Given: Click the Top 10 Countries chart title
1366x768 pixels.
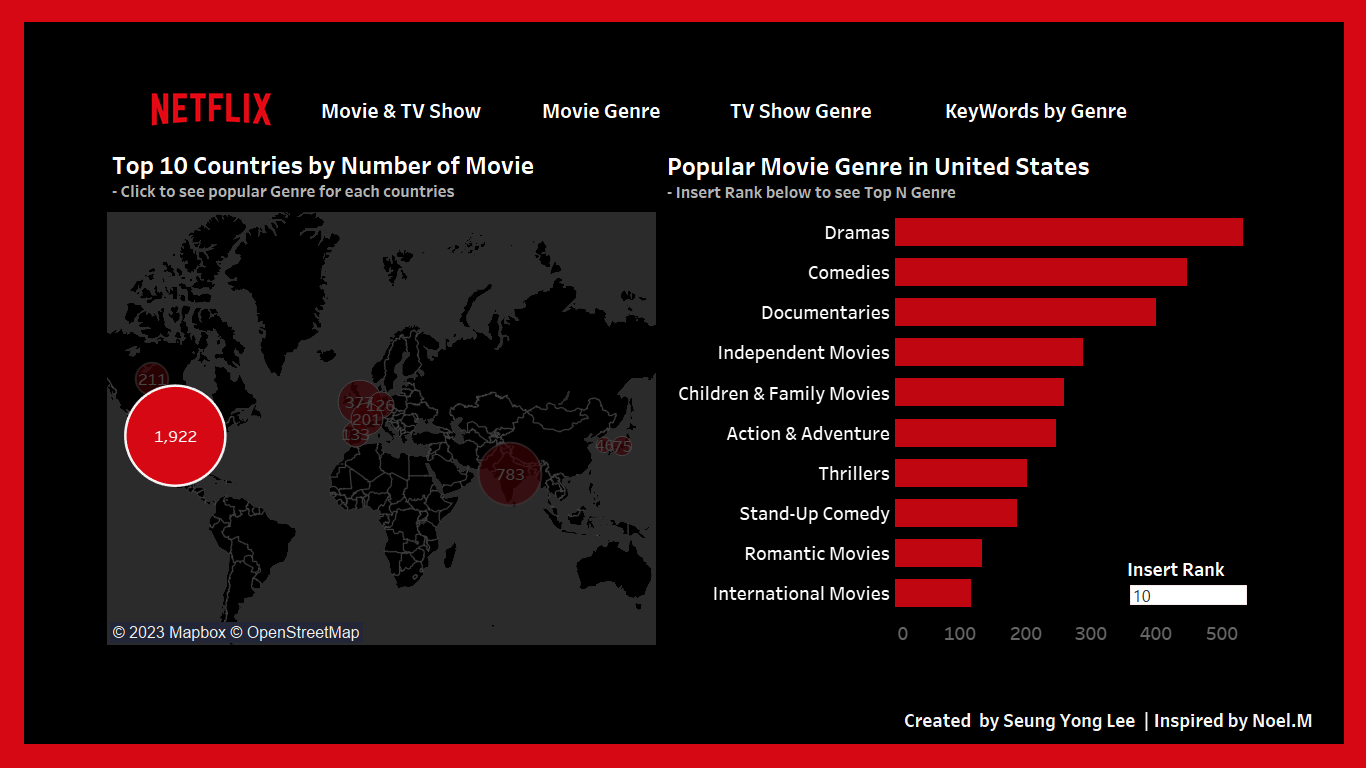Looking at the screenshot, I should (323, 166).
